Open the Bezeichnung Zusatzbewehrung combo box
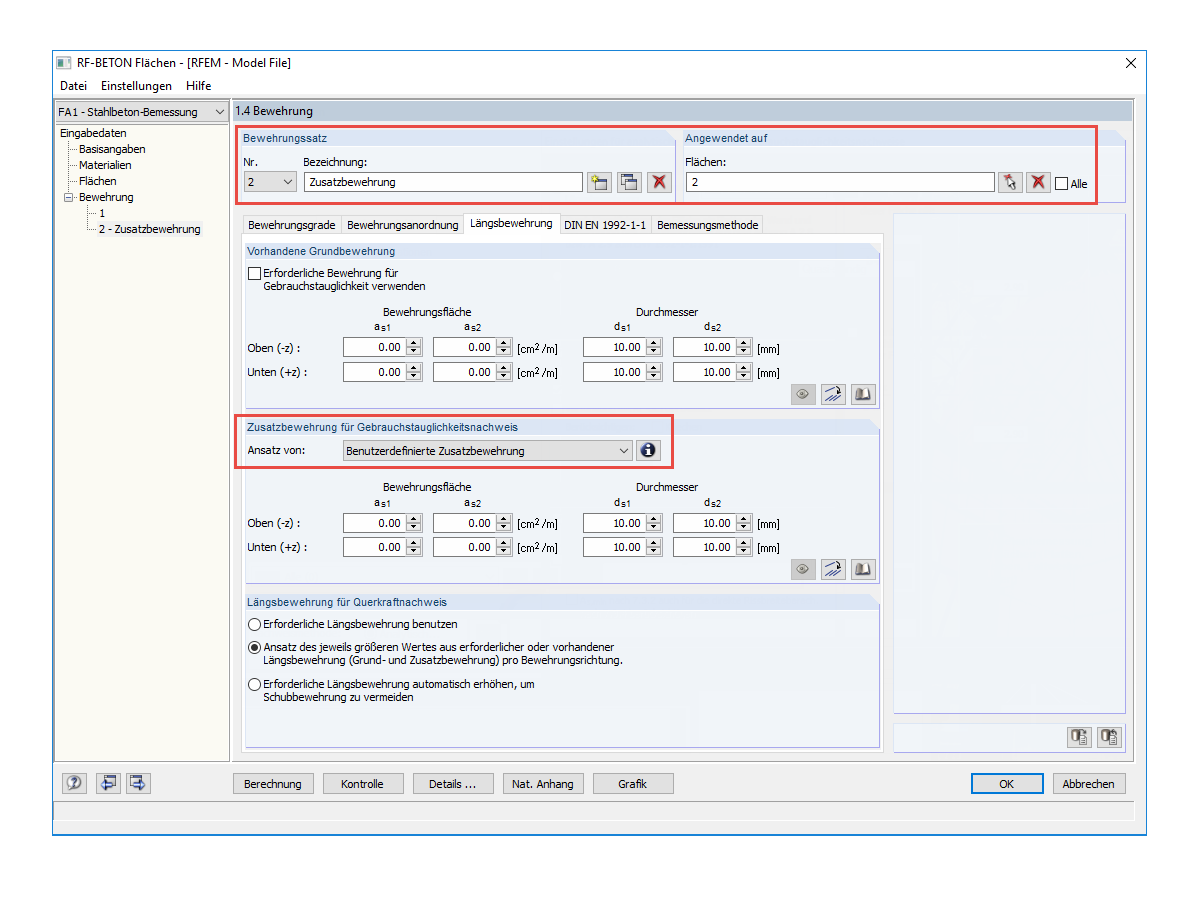Viewport: 1200px width, 900px height. pyautogui.click(x=443, y=182)
